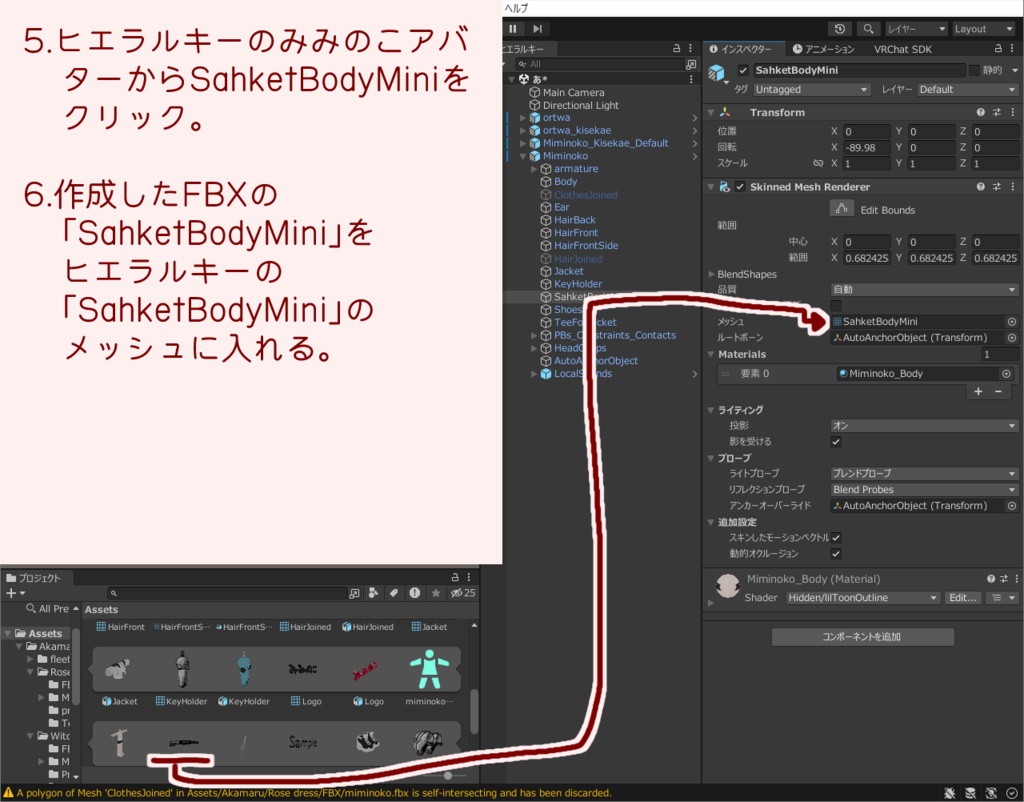Image resolution: width=1024 pixels, height=802 pixels.
Task: Toggle the SahketBodyMini active checkbox
Action: [743, 71]
